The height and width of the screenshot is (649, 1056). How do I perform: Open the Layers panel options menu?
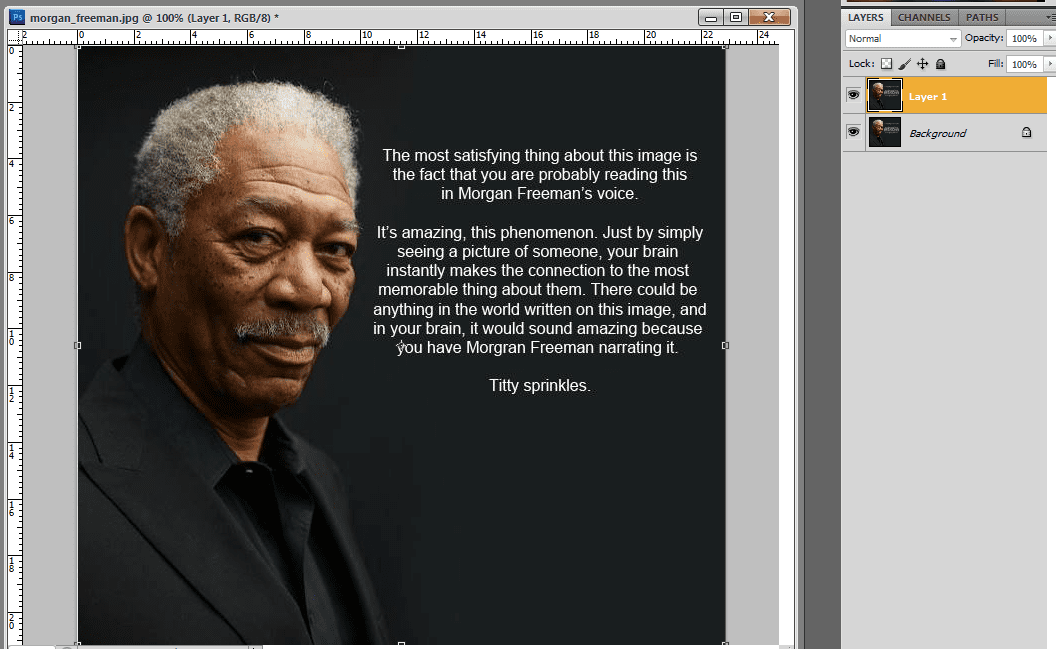point(1050,18)
